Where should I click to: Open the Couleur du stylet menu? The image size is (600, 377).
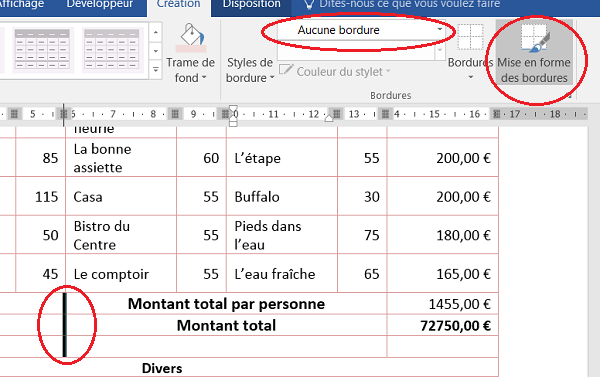click(x=343, y=72)
